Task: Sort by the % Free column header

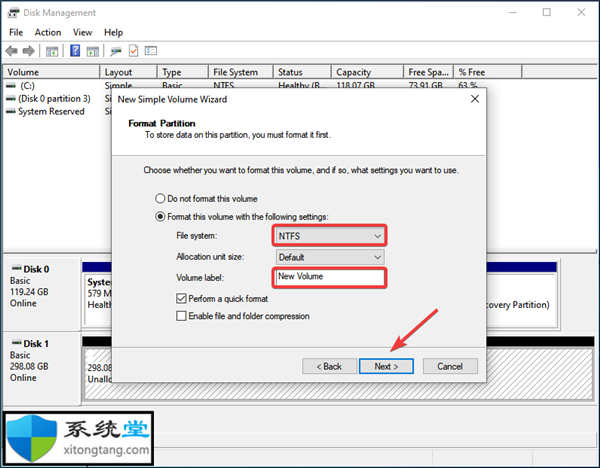Action: pyautogui.click(x=488, y=72)
